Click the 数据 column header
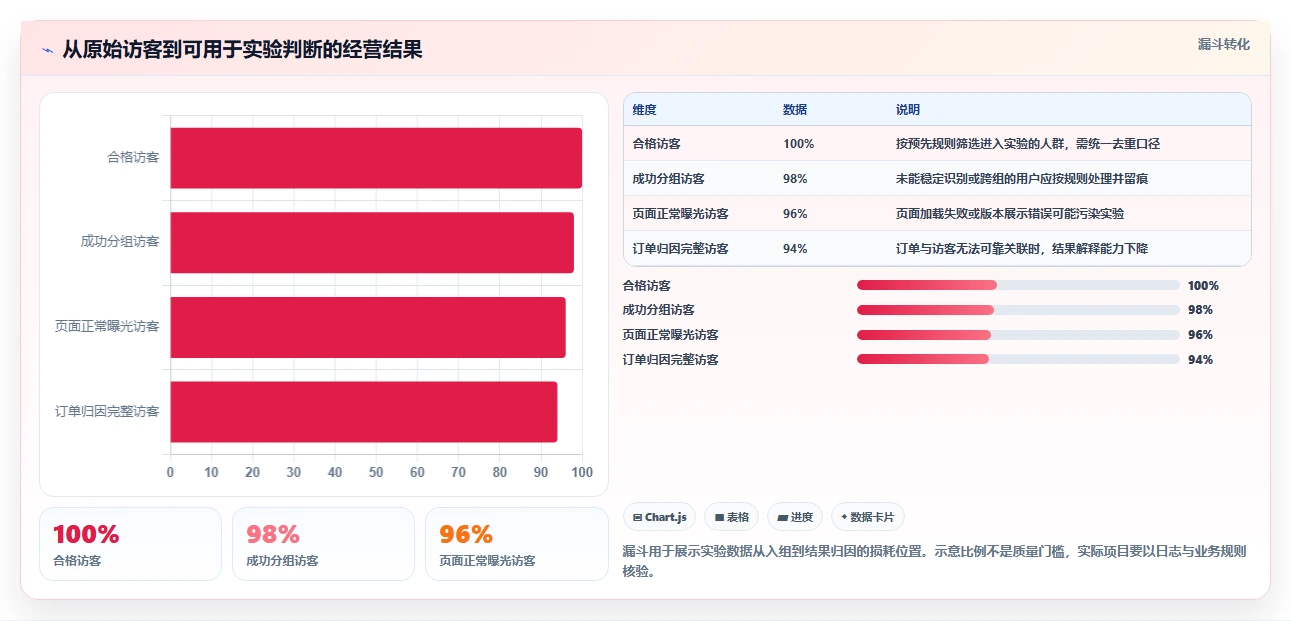Image resolution: width=1291 pixels, height=621 pixels. pyautogui.click(x=795, y=110)
